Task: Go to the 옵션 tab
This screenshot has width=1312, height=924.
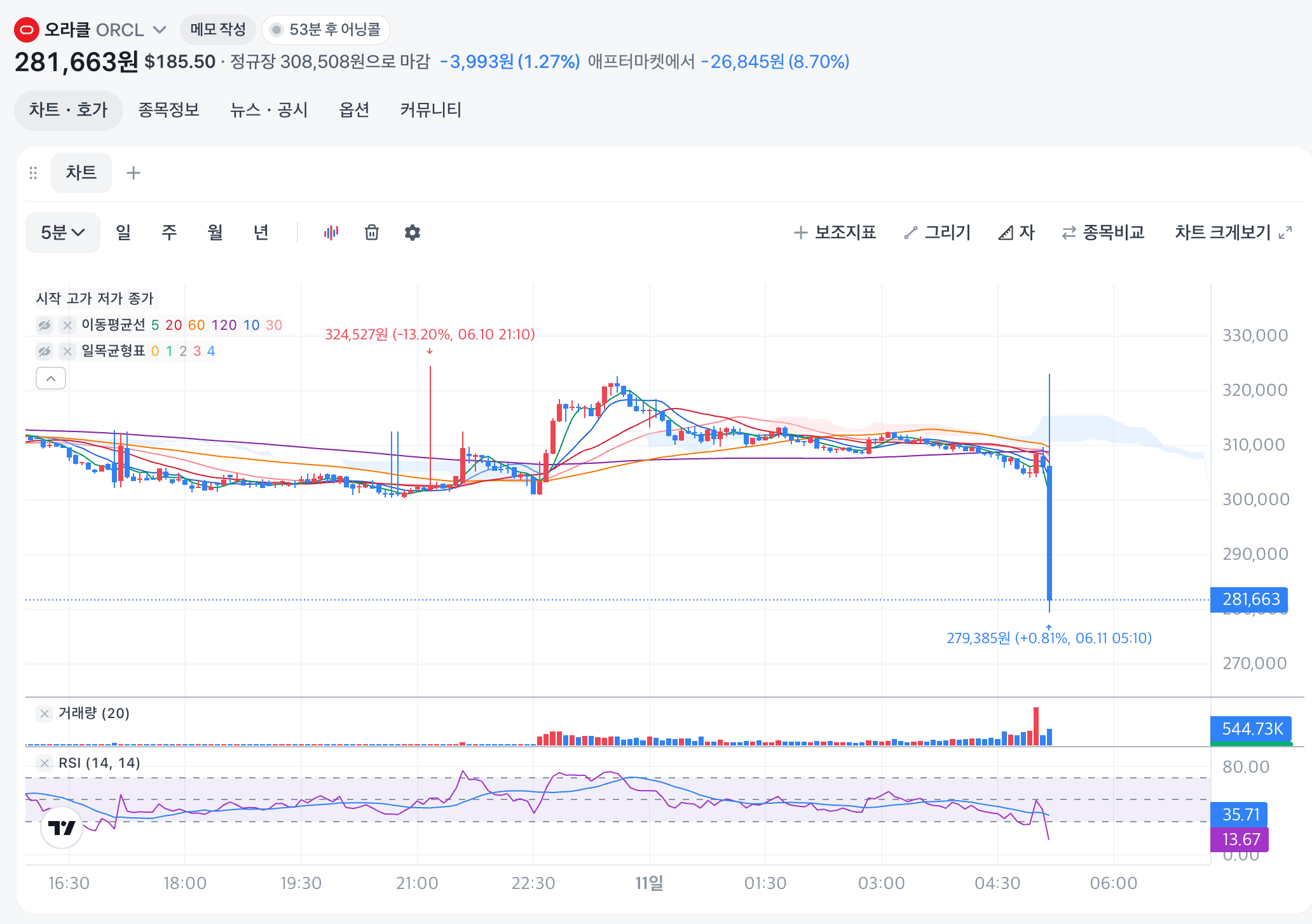Action: click(x=354, y=110)
